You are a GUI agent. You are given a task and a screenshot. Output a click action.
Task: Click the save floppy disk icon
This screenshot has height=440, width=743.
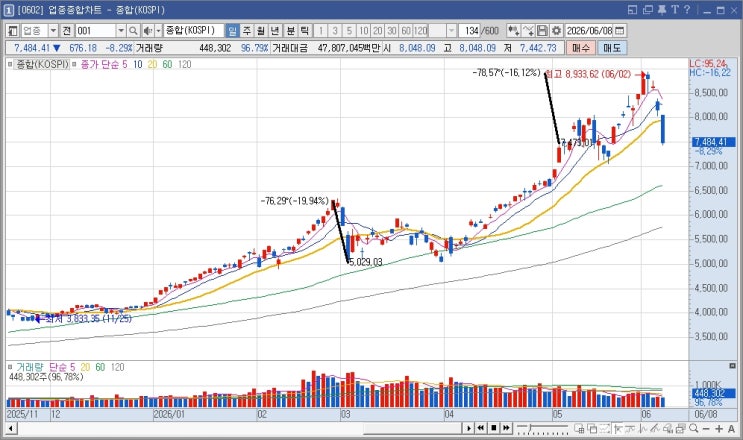coord(542,31)
